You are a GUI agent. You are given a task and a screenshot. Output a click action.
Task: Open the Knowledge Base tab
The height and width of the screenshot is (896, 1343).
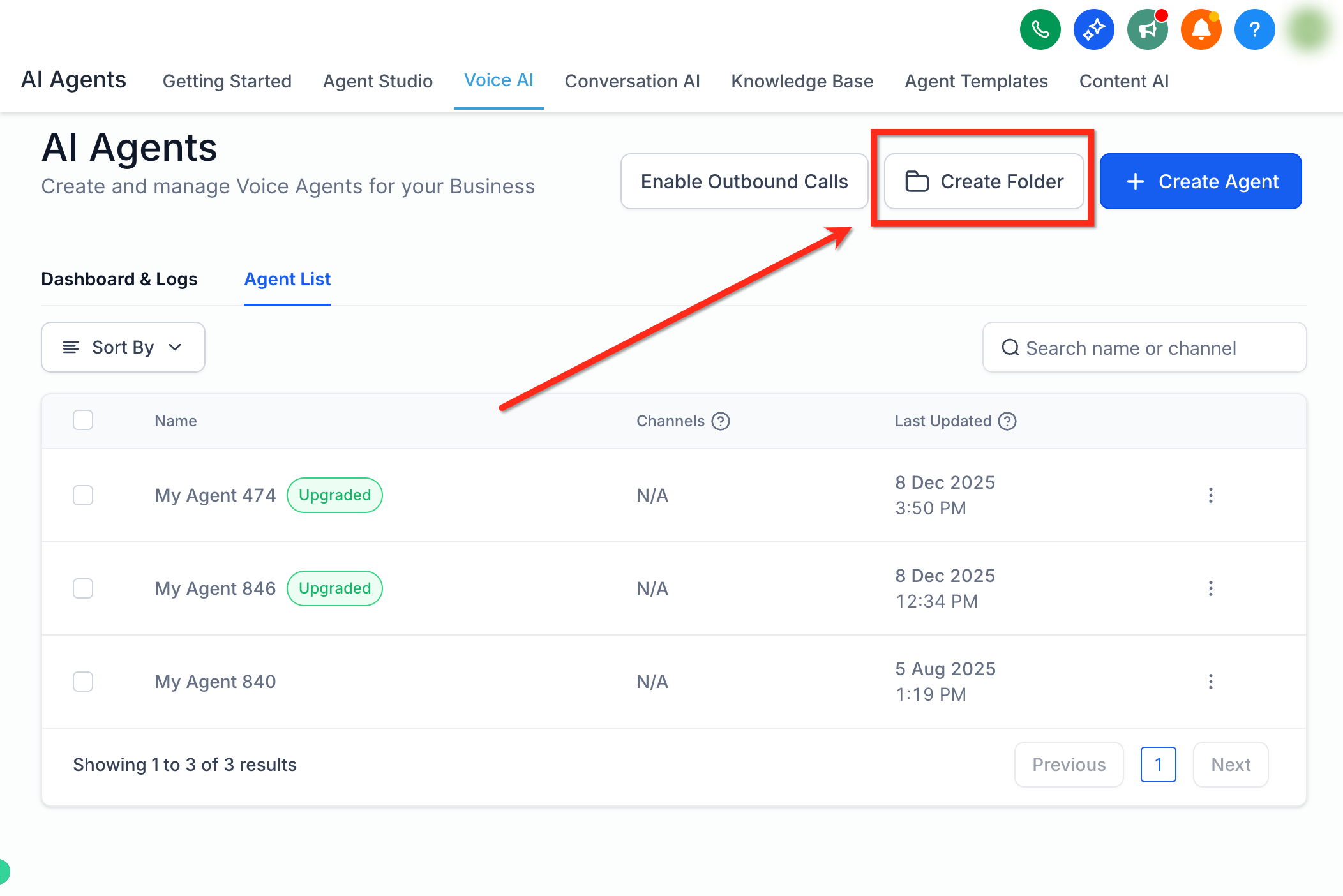pos(802,81)
